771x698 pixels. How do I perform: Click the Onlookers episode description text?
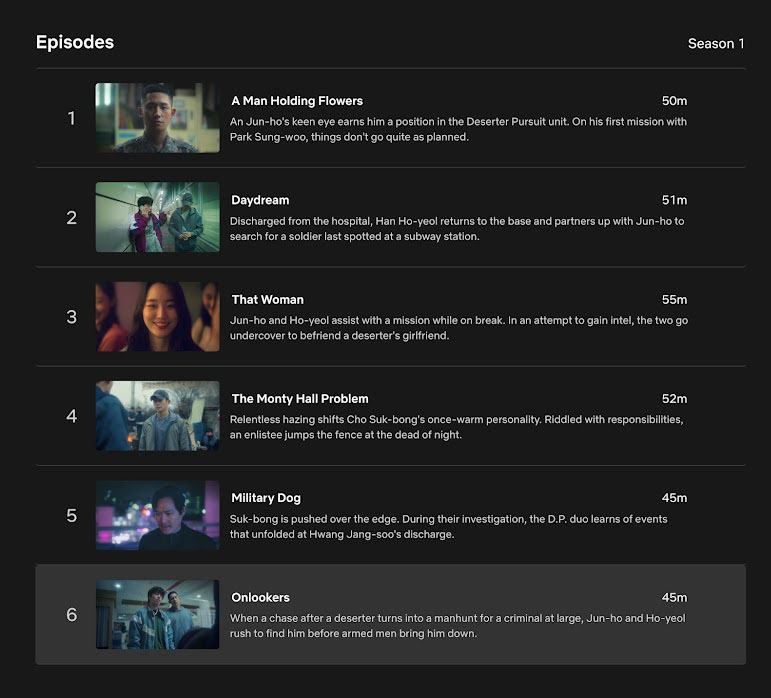coord(458,626)
